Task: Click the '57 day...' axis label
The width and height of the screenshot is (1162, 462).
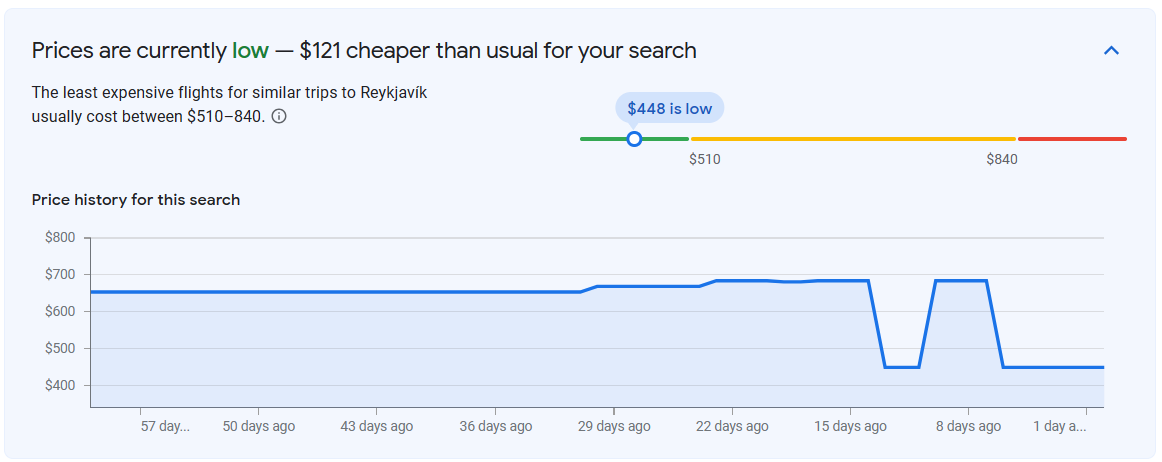Action: pos(165,426)
